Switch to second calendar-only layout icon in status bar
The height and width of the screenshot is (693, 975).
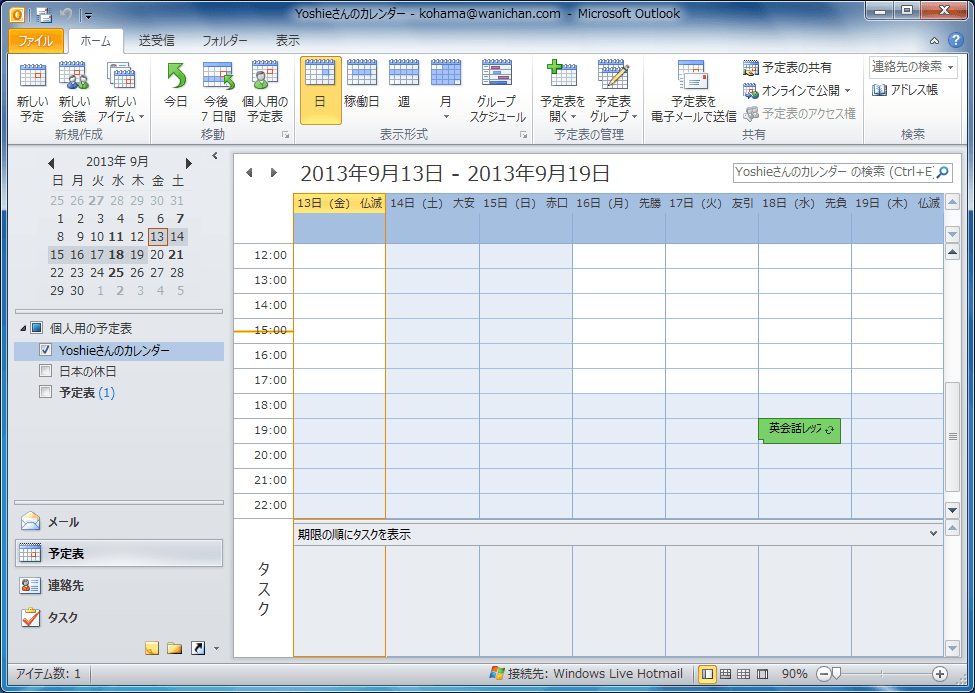726,674
